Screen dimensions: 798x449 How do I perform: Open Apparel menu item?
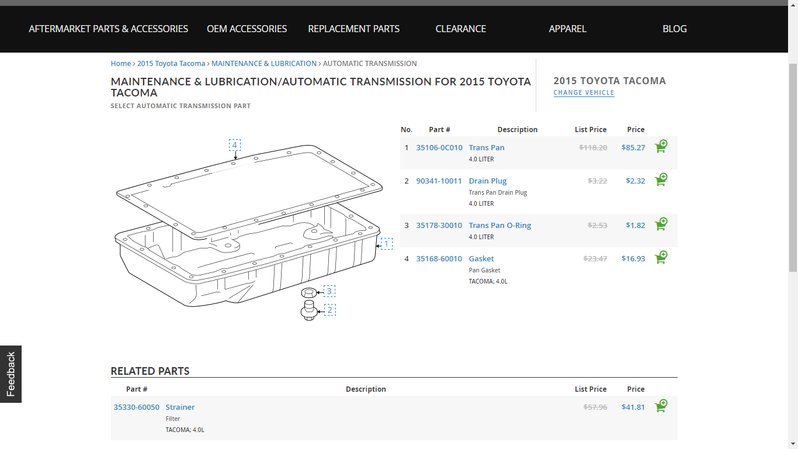(x=567, y=29)
